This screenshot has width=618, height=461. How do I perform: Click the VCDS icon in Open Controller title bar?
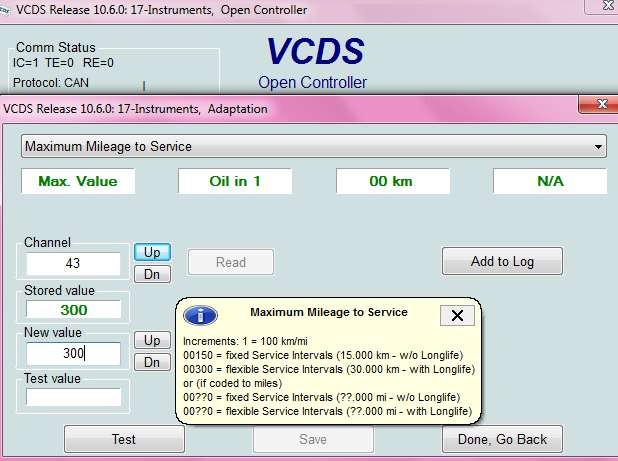(5, 10)
